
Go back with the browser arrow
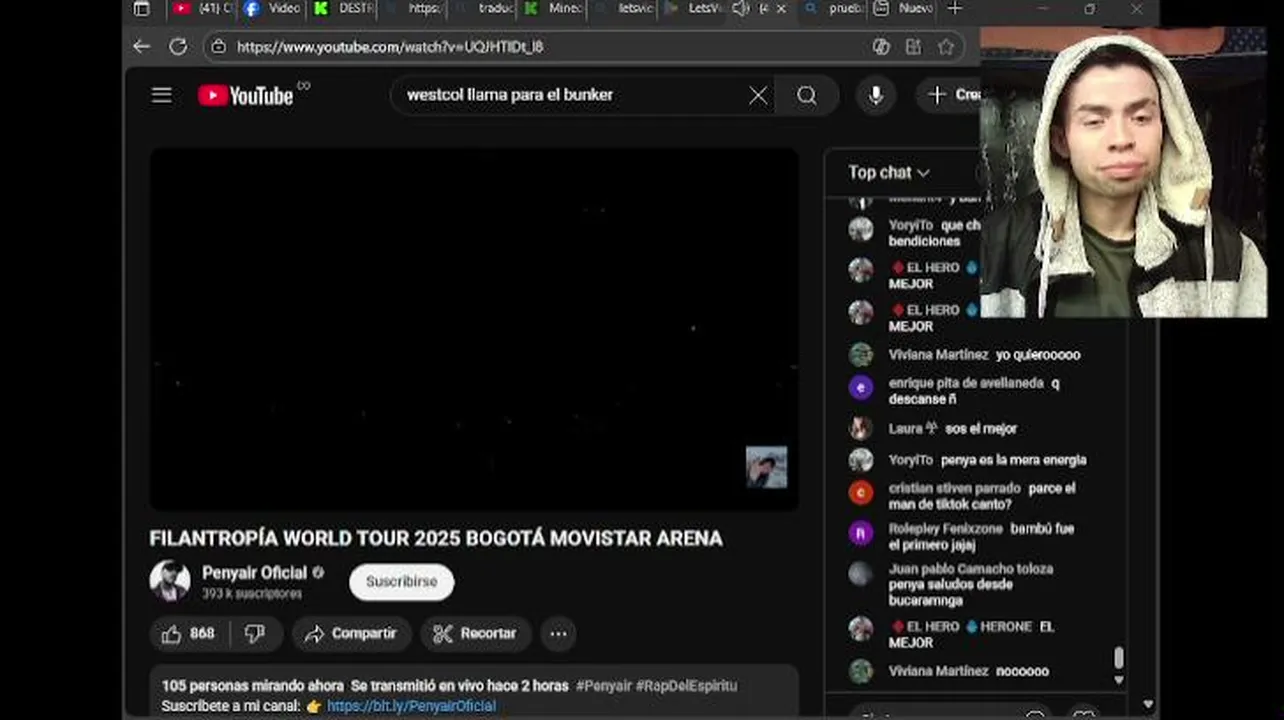pos(141,46)
